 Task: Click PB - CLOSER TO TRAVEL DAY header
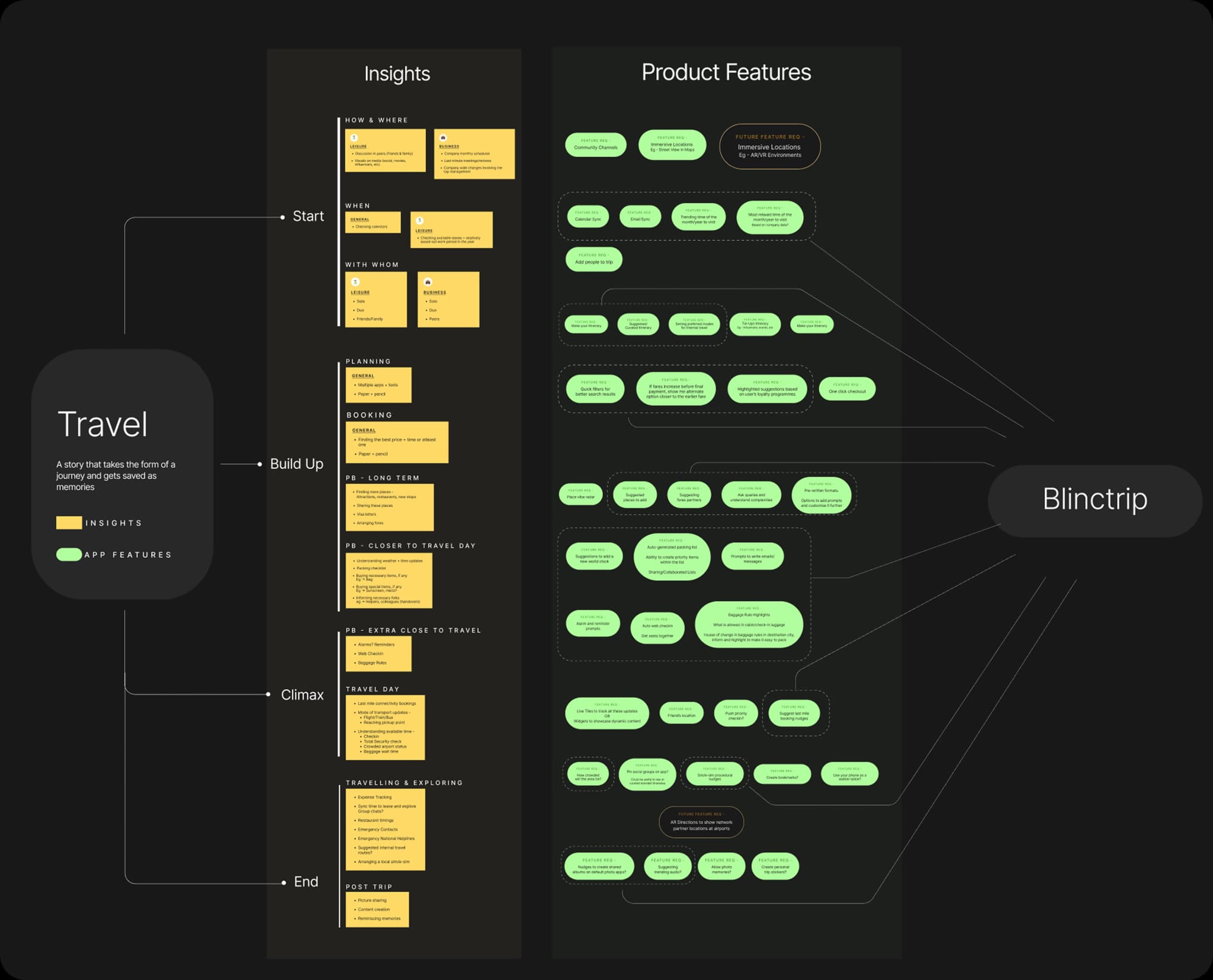(411, 546)
